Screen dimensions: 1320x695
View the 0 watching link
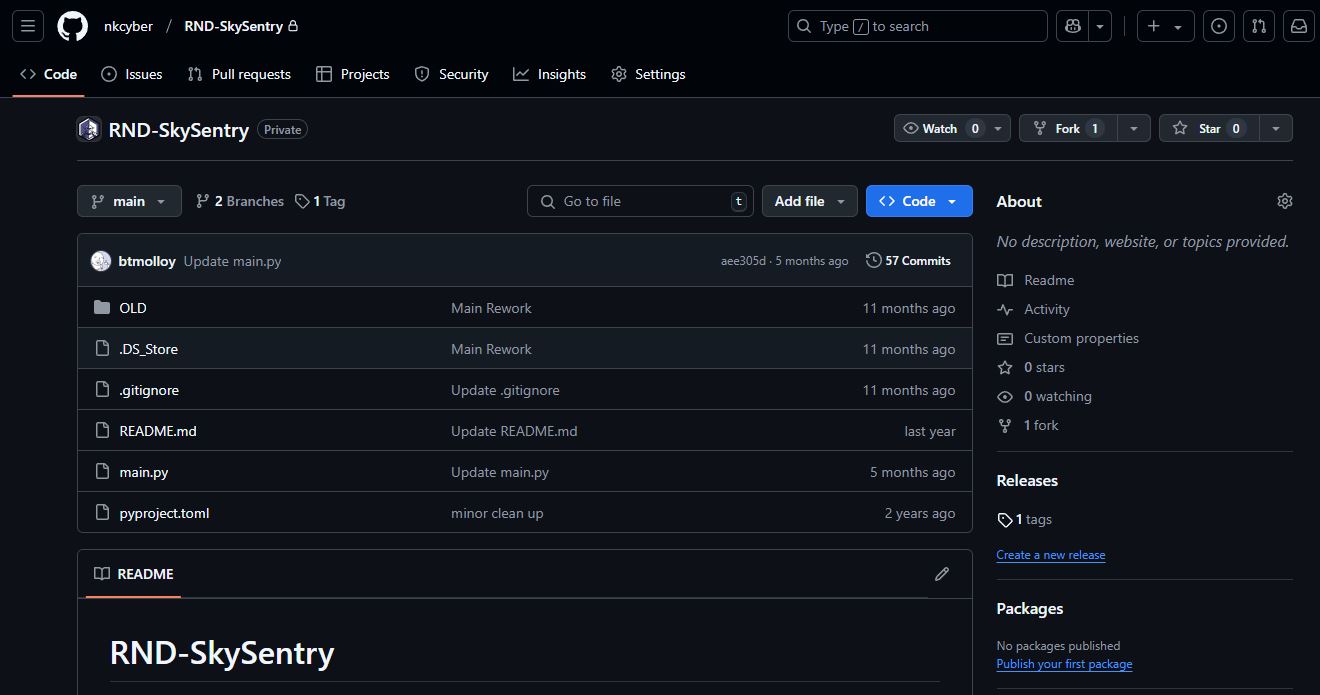(1045, 396)
